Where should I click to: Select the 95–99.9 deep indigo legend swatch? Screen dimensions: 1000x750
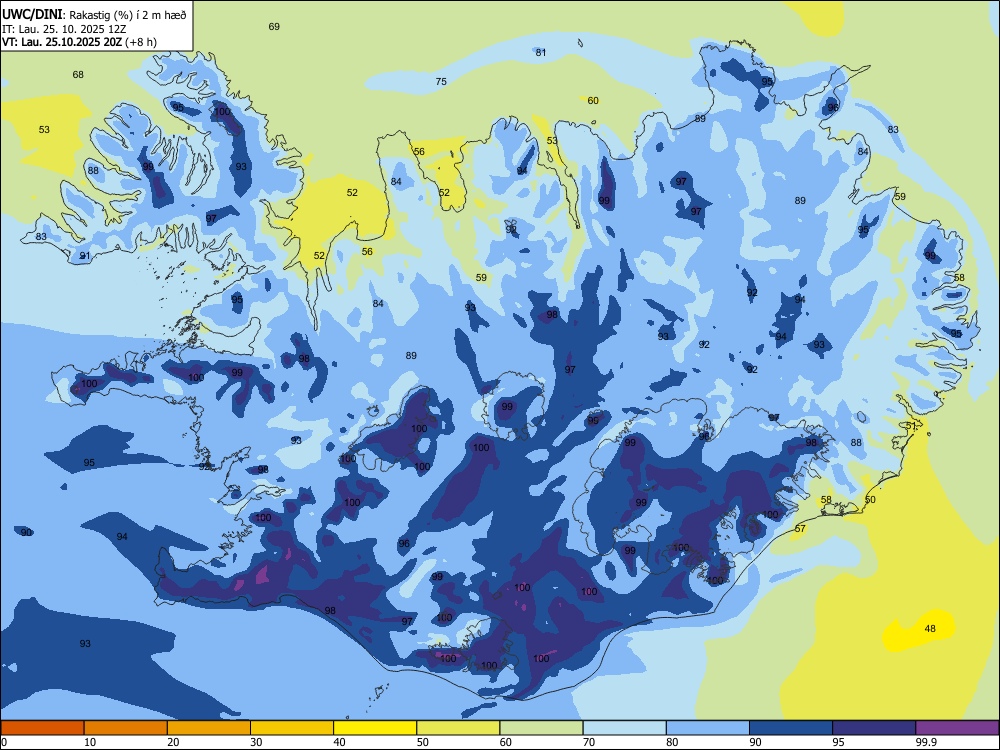click(x=874, y=728)
